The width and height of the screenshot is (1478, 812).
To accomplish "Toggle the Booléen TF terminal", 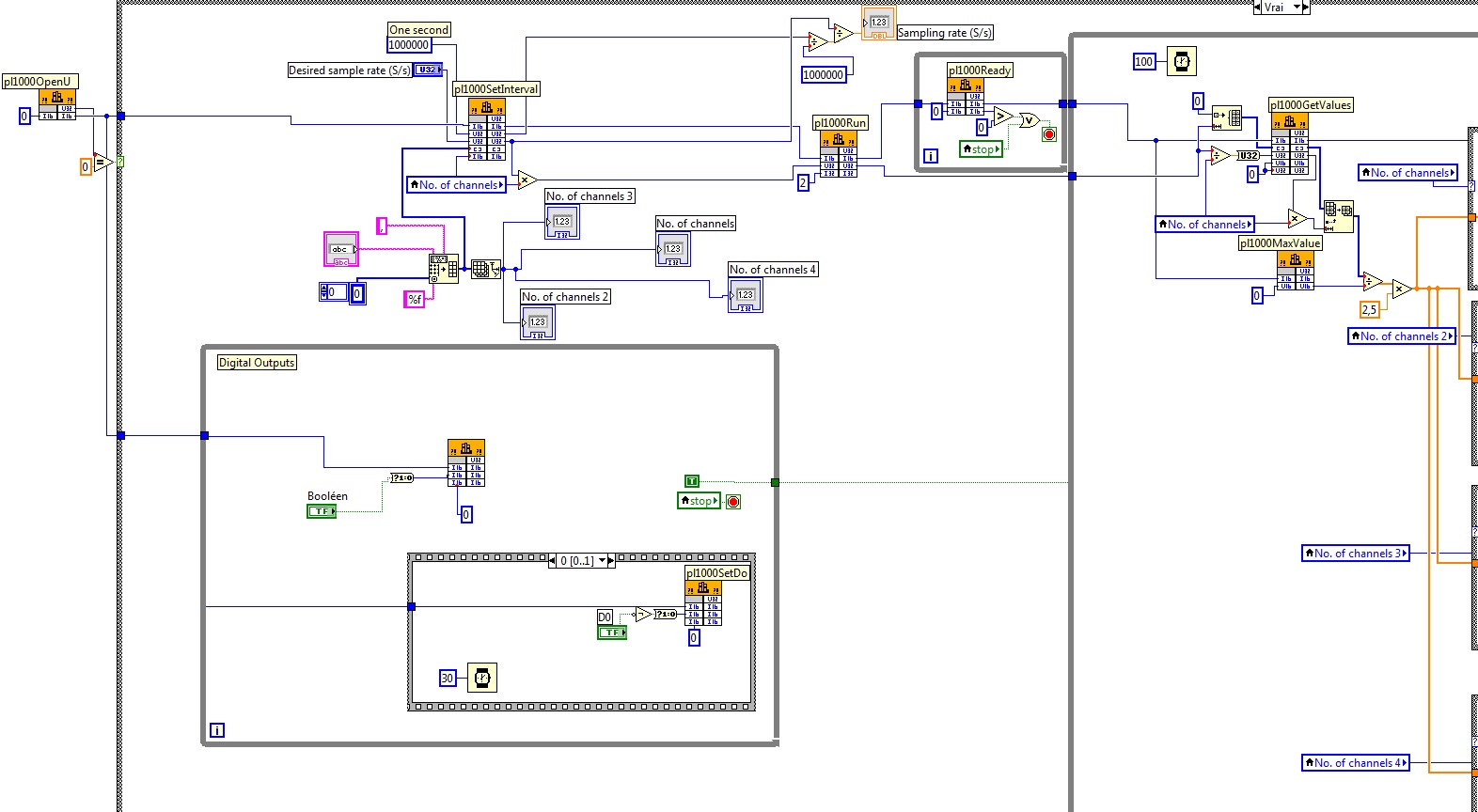I will [322, 511].
